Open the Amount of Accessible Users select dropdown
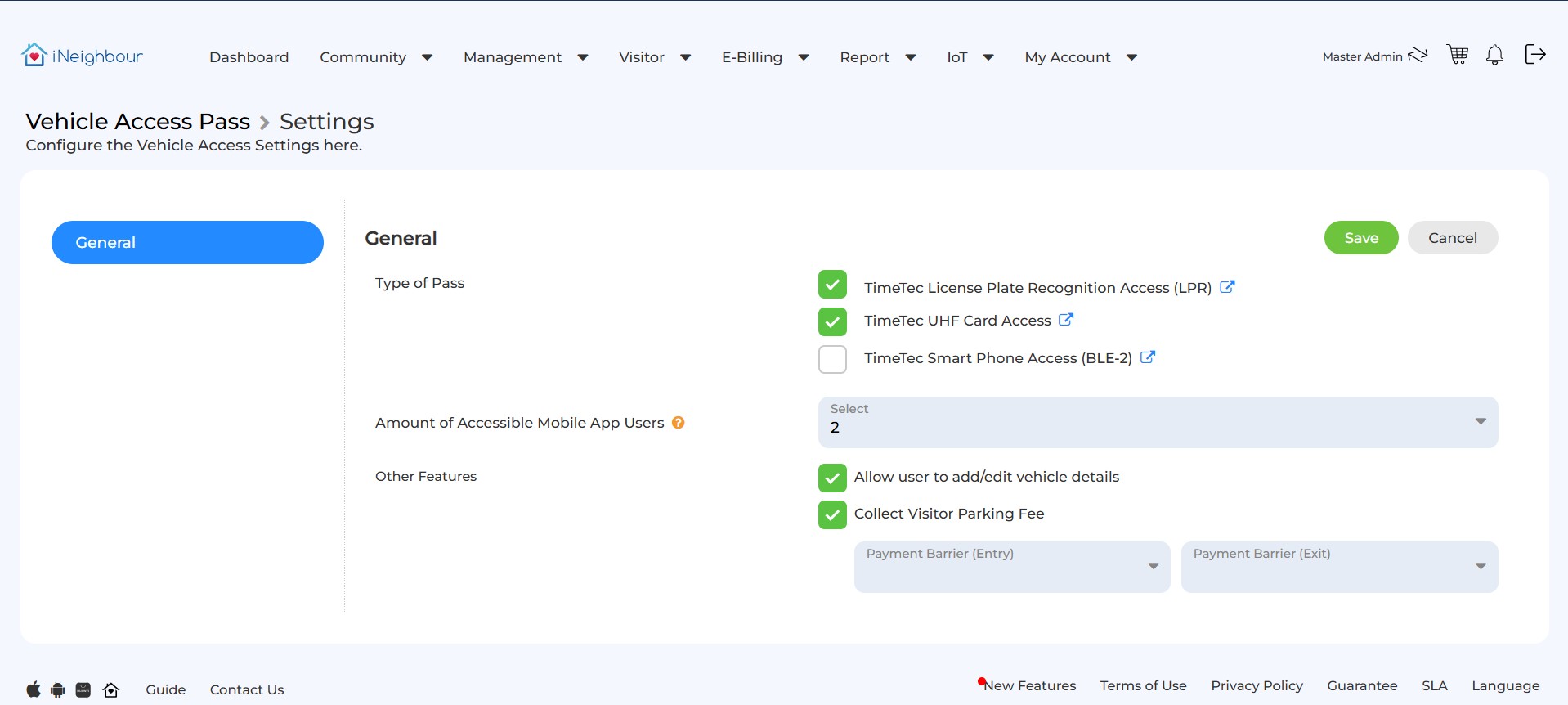This screenshot has width=1568, height=705. tap(1158, 422)
